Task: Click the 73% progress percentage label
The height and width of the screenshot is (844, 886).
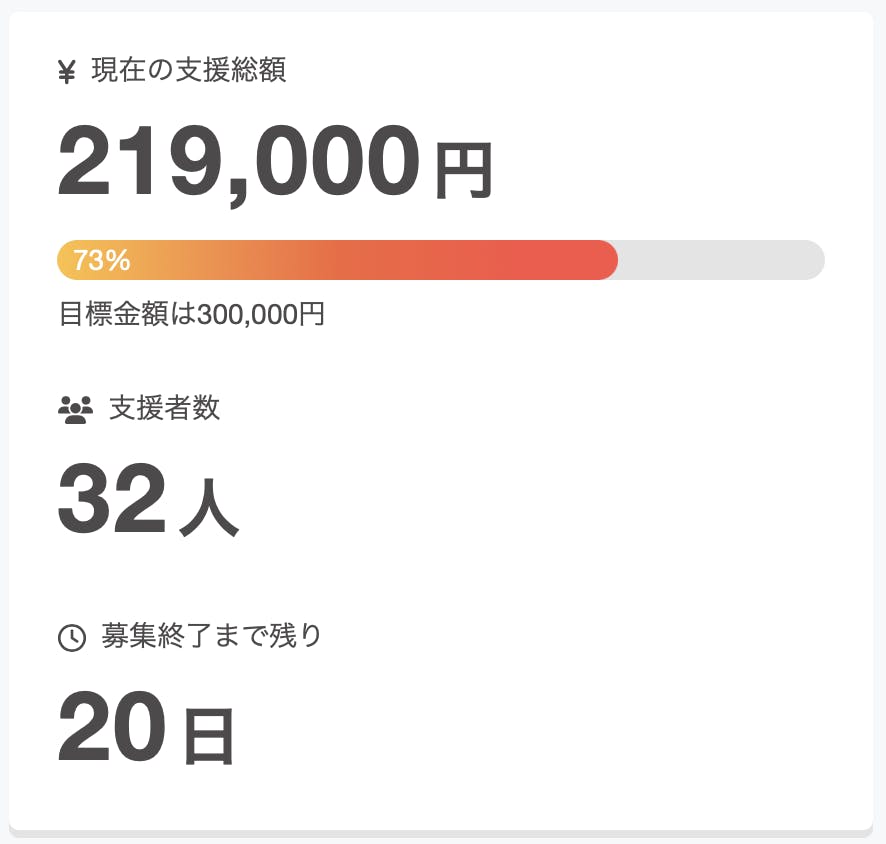Action: 102,260
